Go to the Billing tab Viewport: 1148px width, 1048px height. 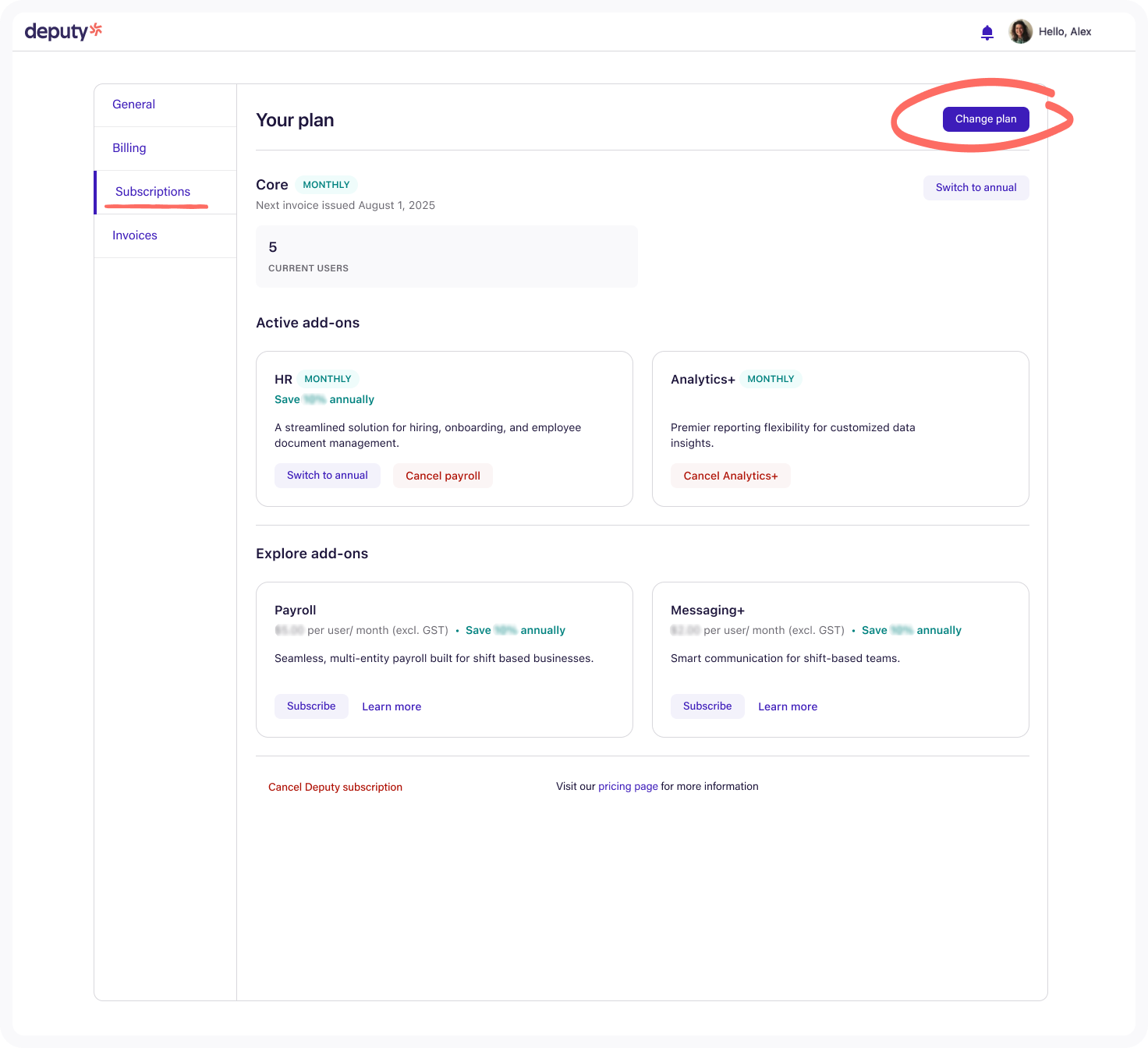(129, 148)
